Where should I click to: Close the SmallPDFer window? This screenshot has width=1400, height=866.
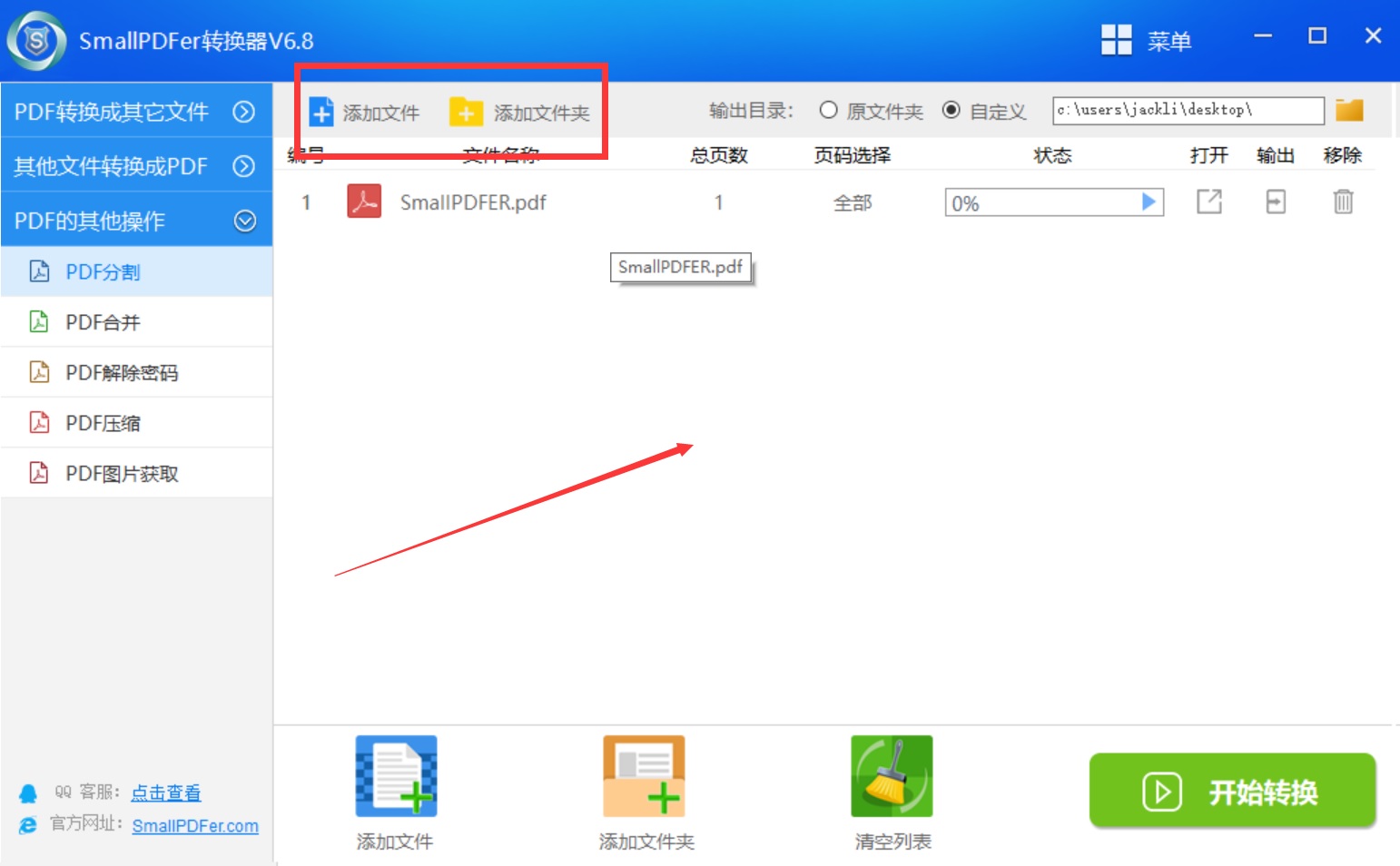tap(1373, 35)
